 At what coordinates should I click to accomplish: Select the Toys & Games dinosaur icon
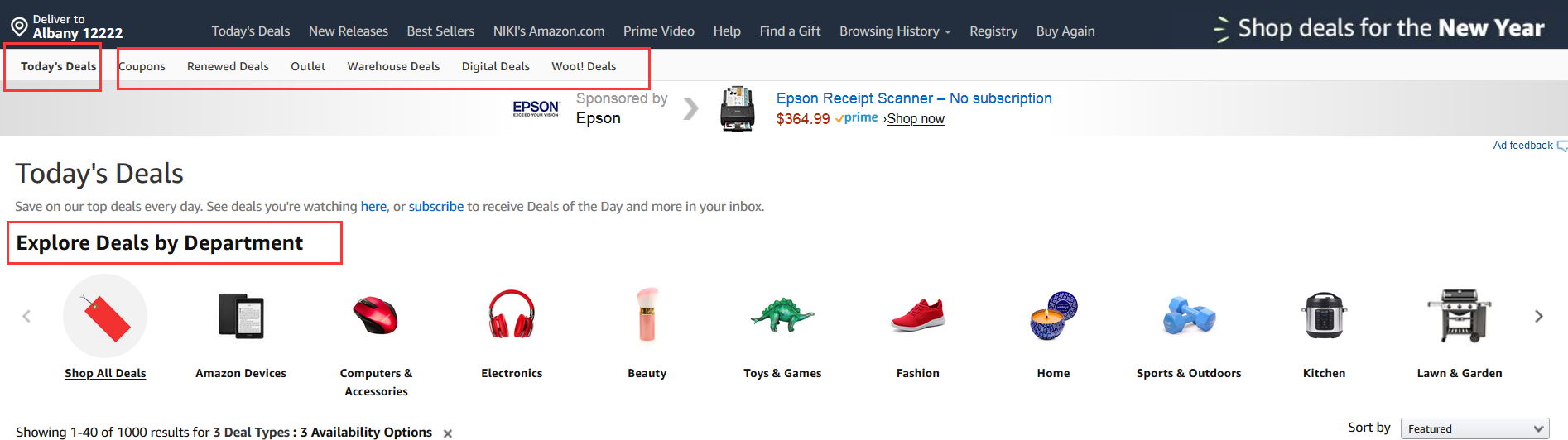coord(782,315)
